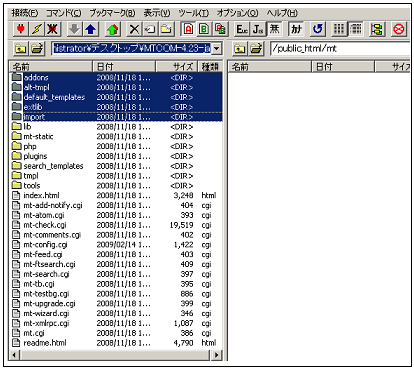The height and width of the screenshot is (370, 414).
Task: Click the blue up-arrow Upload icon
Action: tap(90, 29)
